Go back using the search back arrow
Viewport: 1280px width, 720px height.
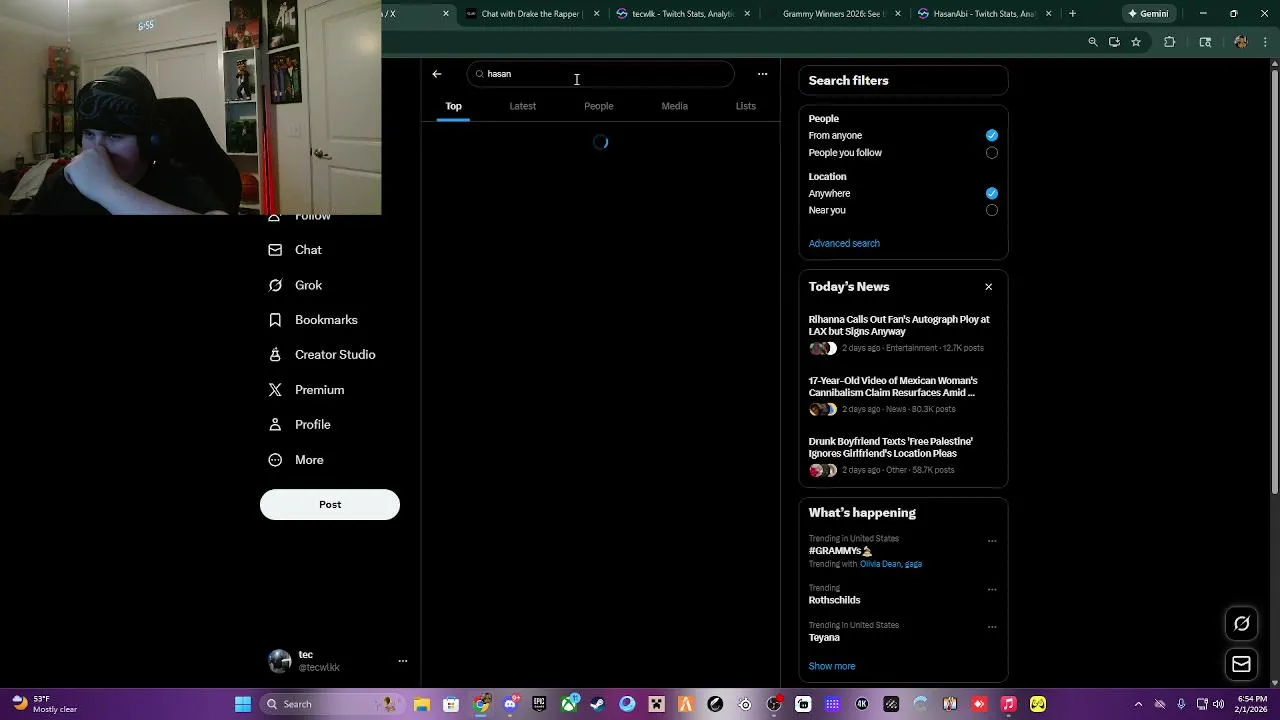(x=437, y=74)
